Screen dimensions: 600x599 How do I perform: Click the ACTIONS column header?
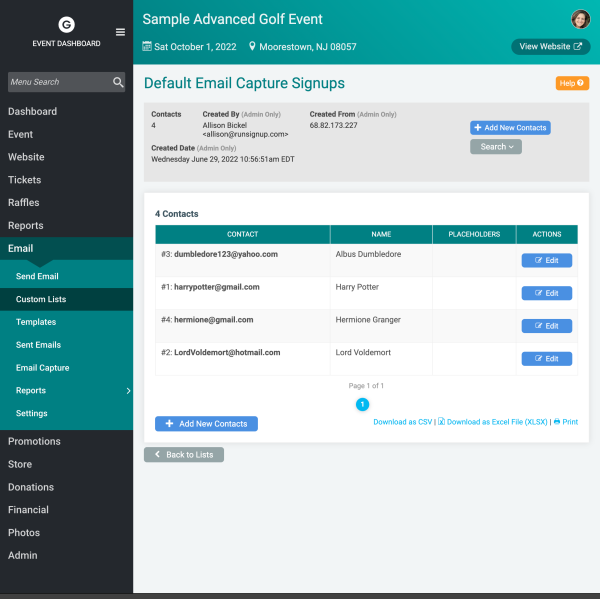[547, 234]
